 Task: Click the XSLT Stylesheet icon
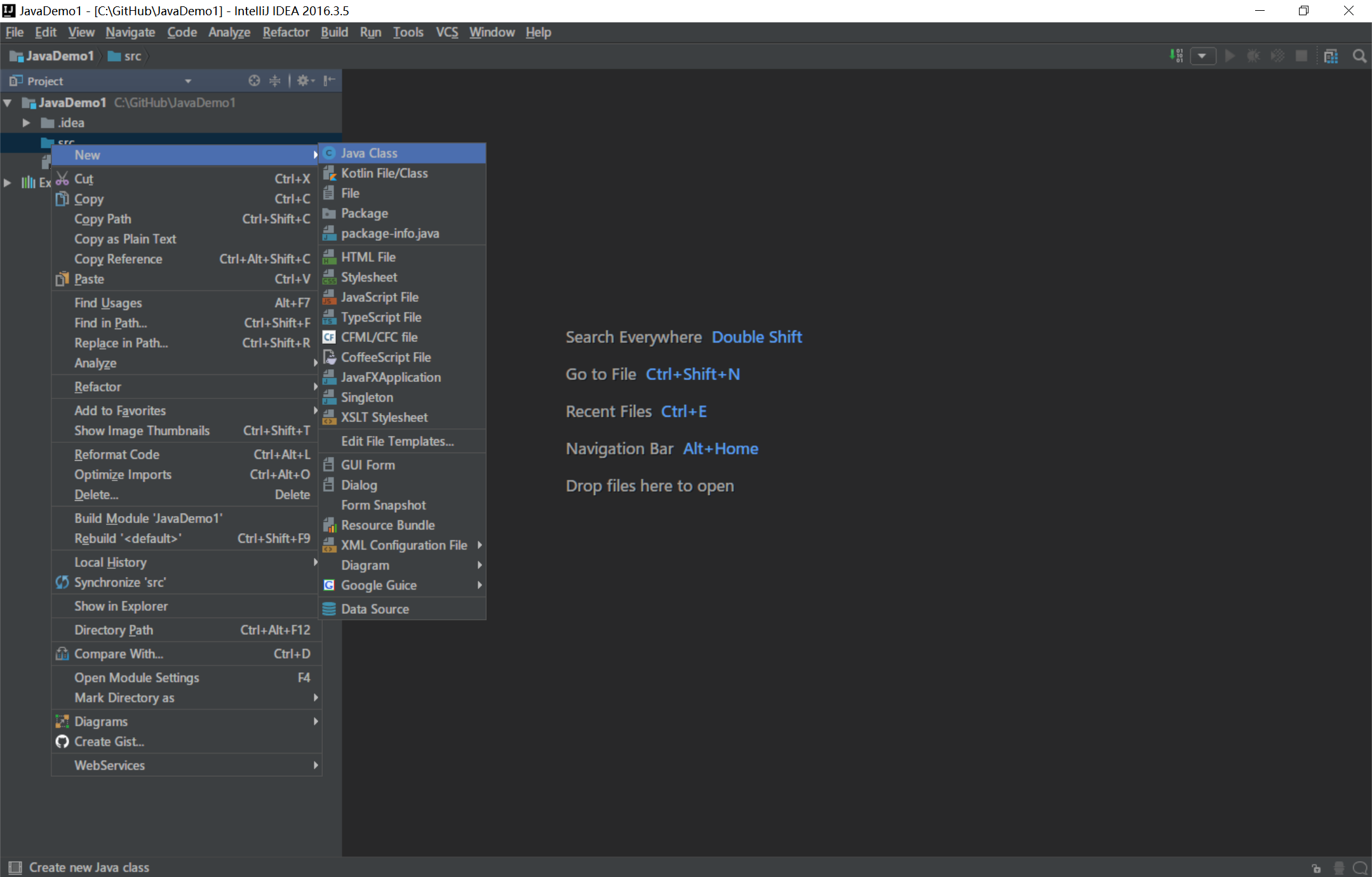coord(329,418)
